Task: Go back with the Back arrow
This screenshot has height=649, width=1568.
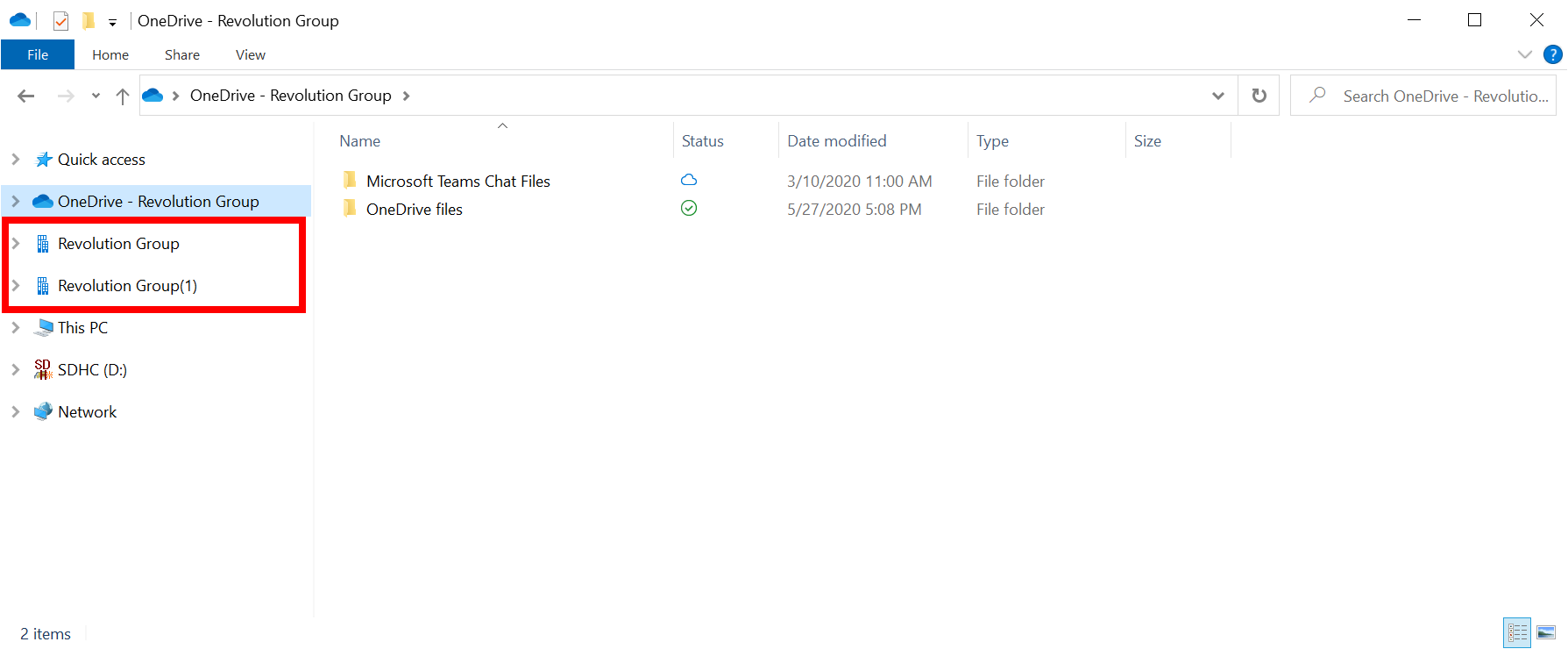Action: point(26,96)
